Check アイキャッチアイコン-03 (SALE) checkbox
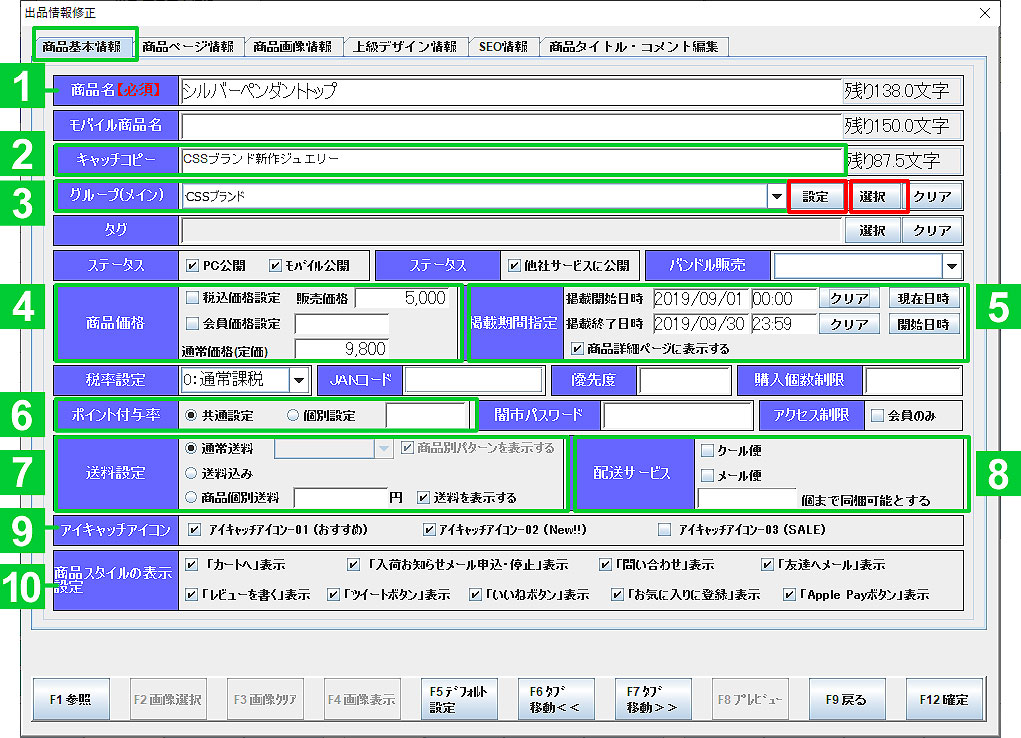 pos(665,529)
